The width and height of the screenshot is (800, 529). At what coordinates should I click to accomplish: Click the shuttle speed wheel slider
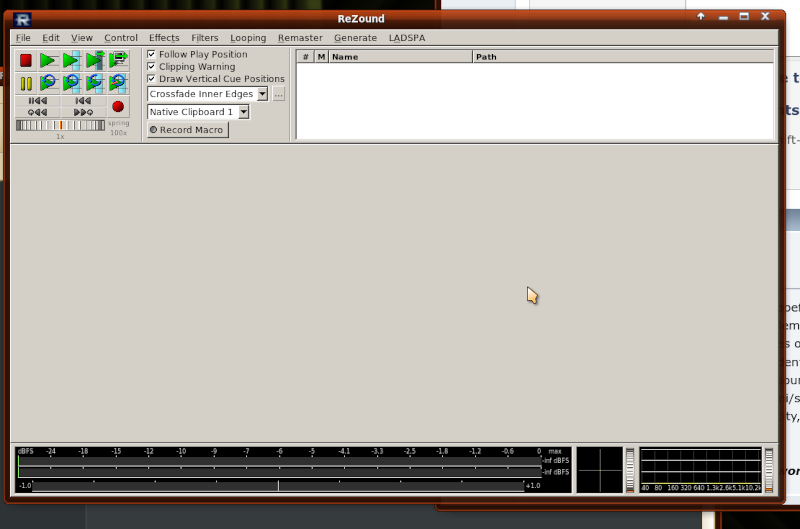[x=60, y=125]
